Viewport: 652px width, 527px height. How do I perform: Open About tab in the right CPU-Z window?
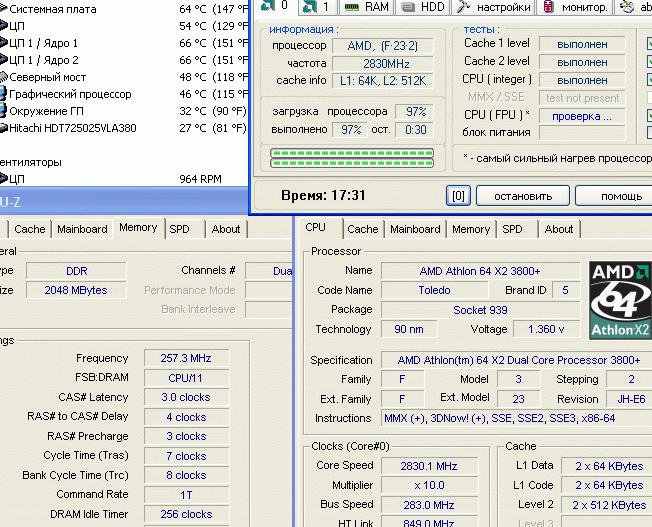click(559, 229)
